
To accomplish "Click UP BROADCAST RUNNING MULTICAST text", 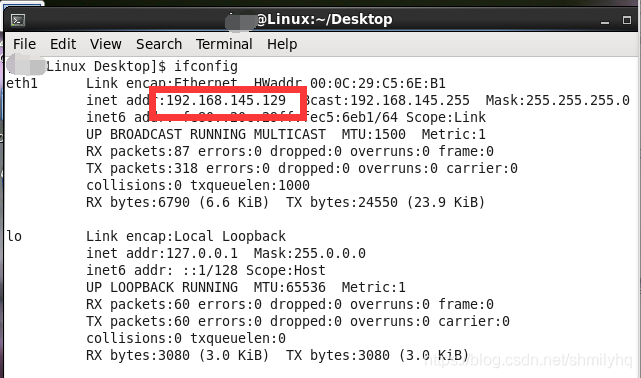I will 206,134.
